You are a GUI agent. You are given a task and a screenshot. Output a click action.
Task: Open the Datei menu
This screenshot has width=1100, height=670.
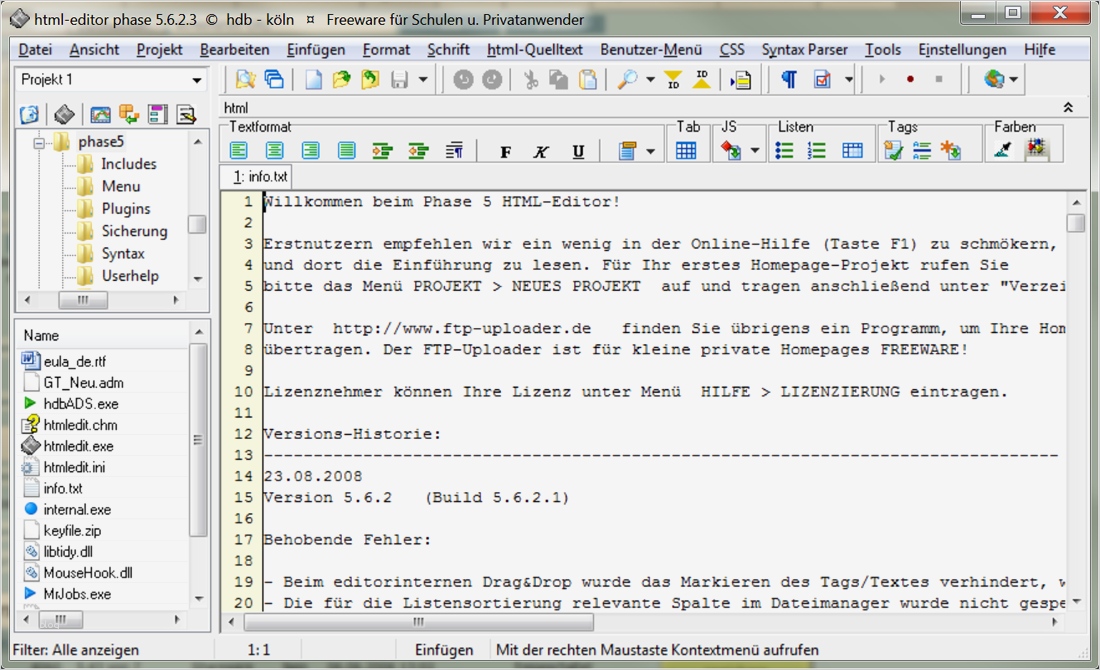(35, 50)
